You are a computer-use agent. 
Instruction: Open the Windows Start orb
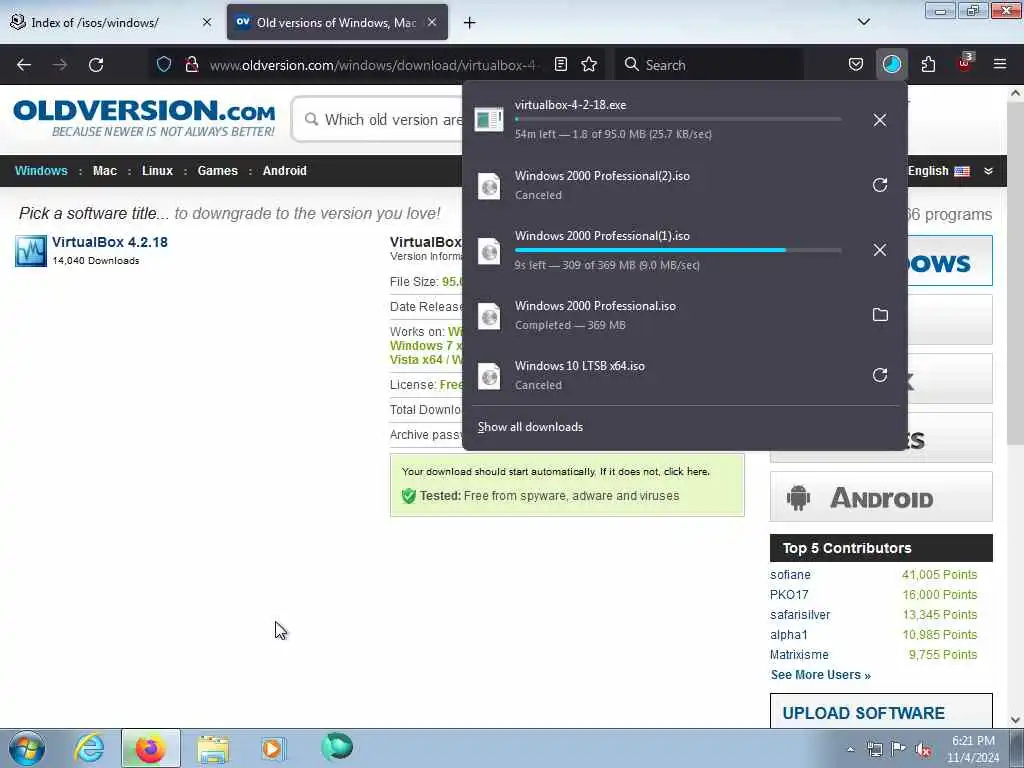[27, 748]
